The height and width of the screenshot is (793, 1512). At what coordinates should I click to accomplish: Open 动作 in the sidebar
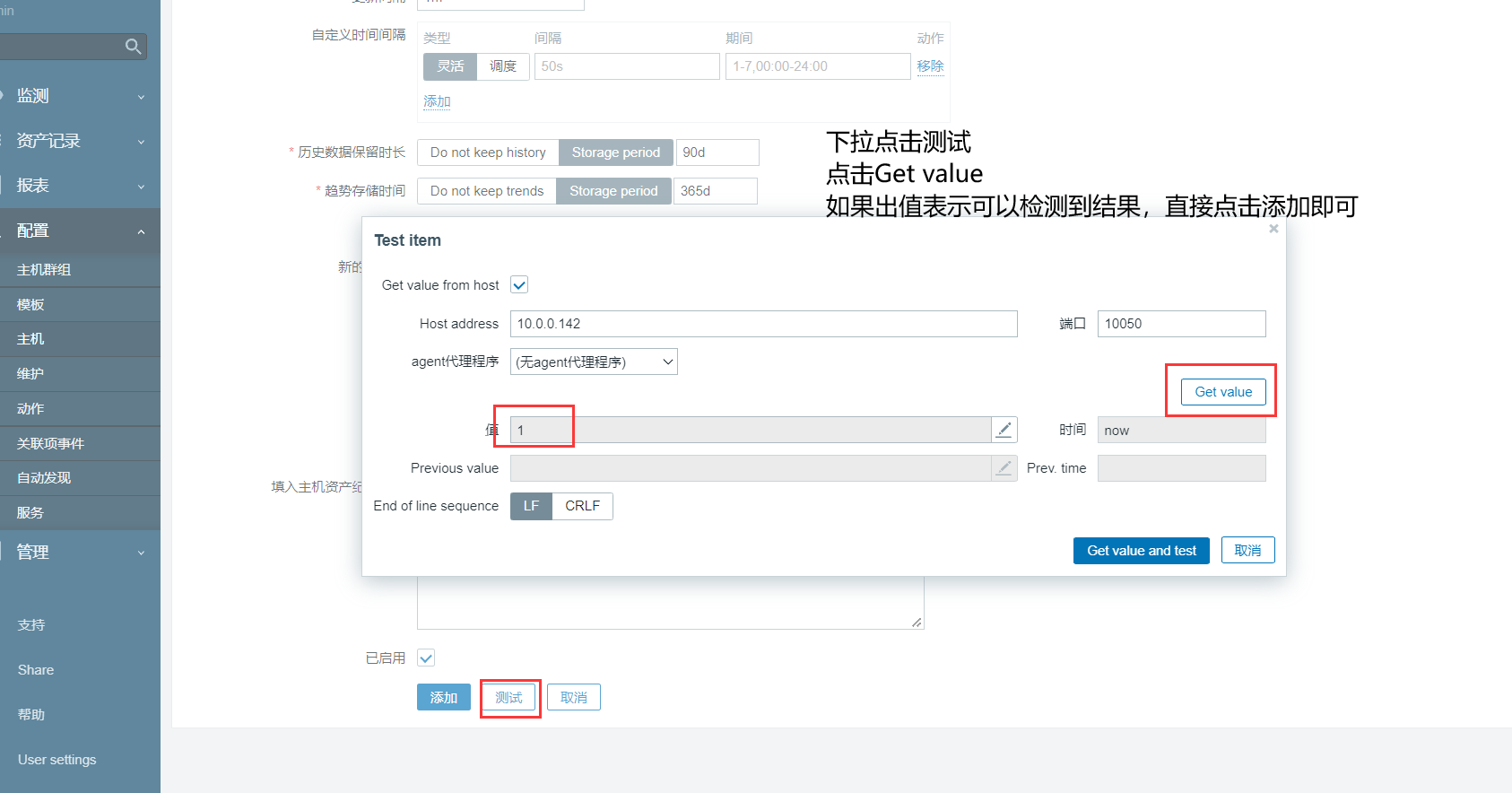coord(80,409)
